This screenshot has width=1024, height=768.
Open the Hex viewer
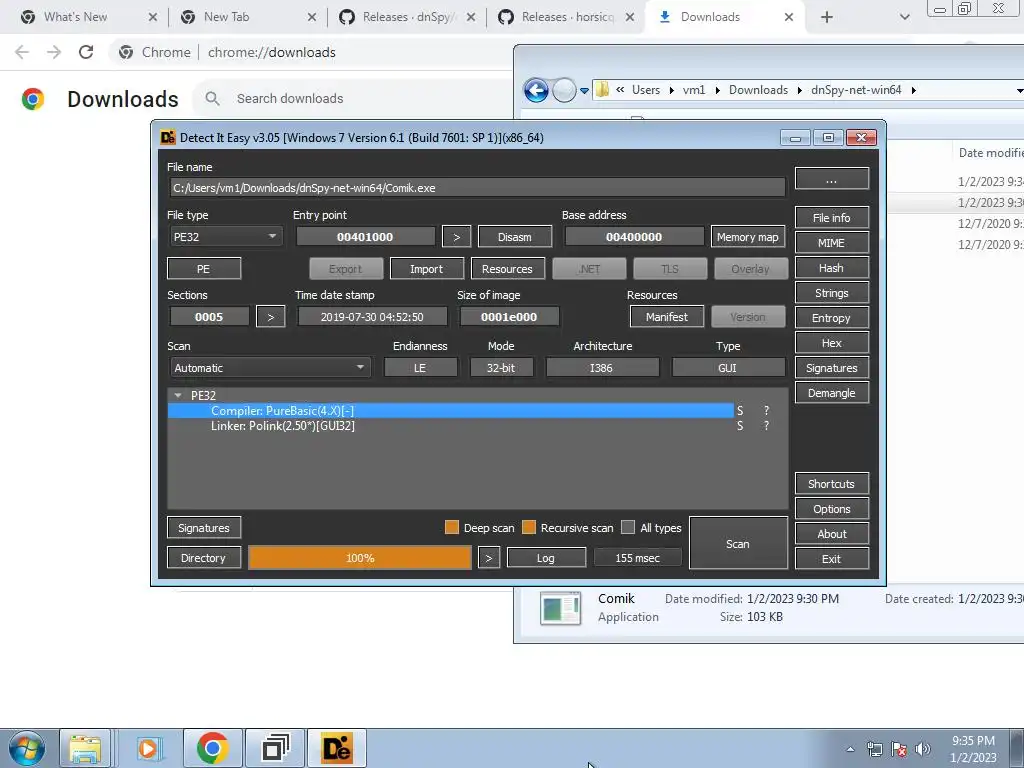831,343
